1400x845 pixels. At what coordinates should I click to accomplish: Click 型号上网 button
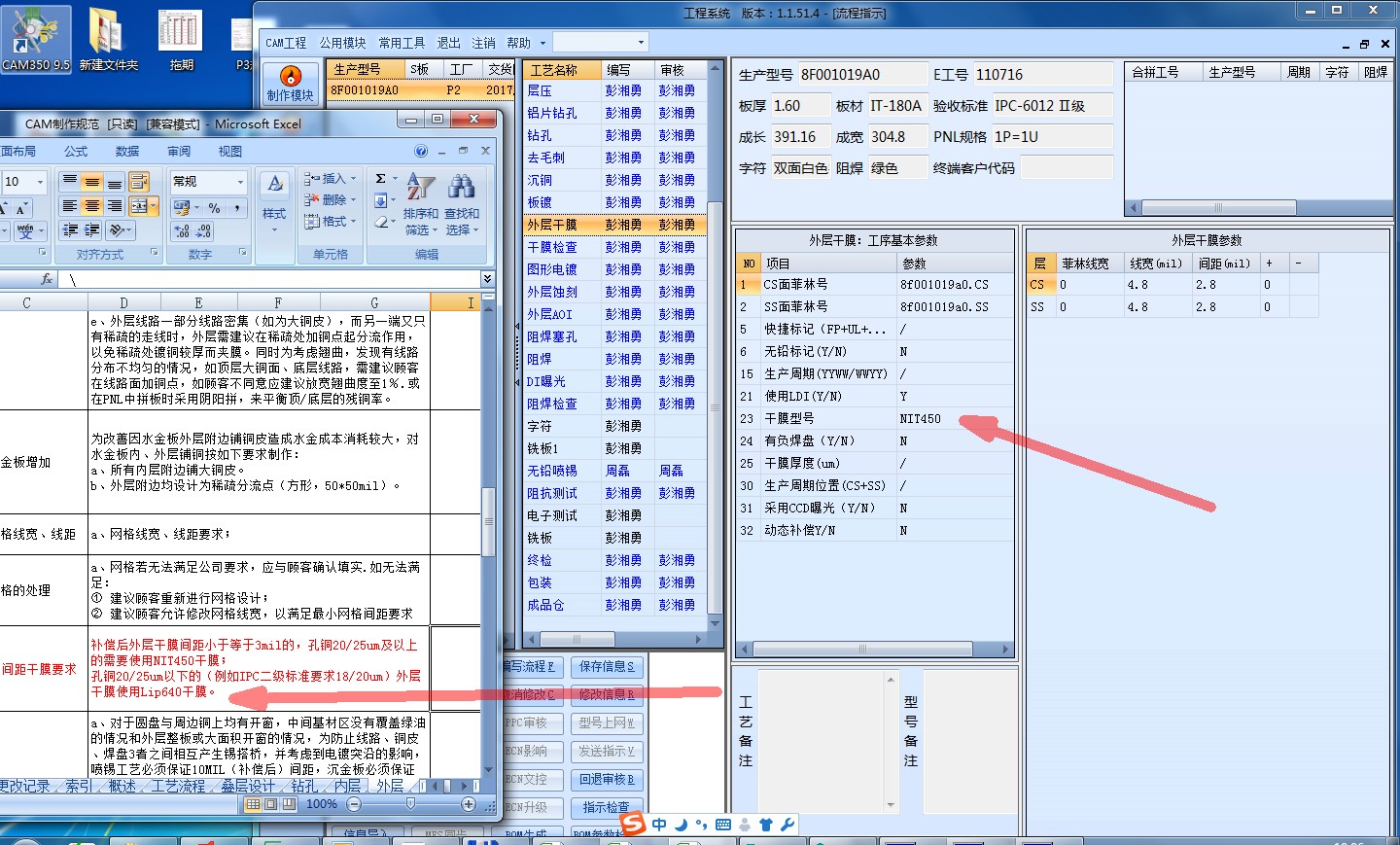pos(607,723)
